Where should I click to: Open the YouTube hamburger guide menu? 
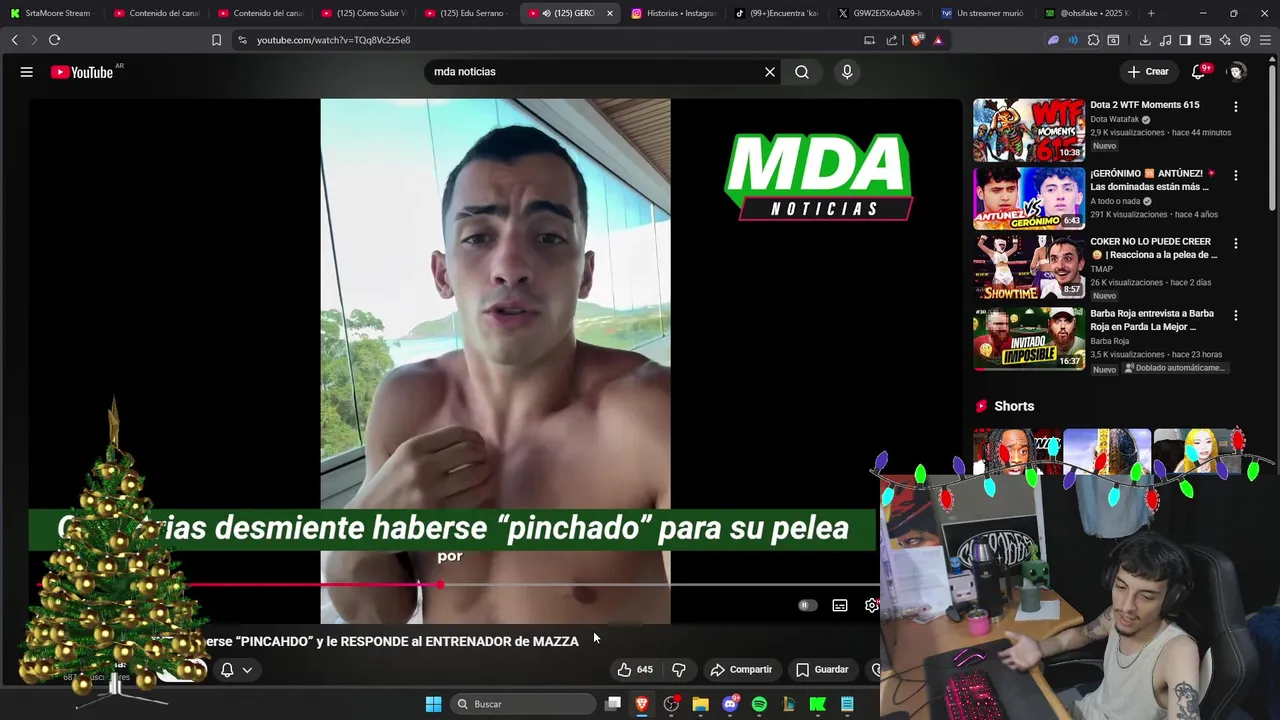27,72
